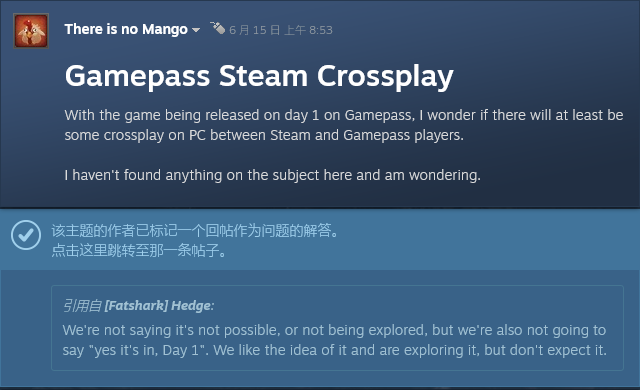Click the Gamepass Steam Crossplay thread title
The width and height of the screenshot is (640, 390).
click(x=259, y=77)
